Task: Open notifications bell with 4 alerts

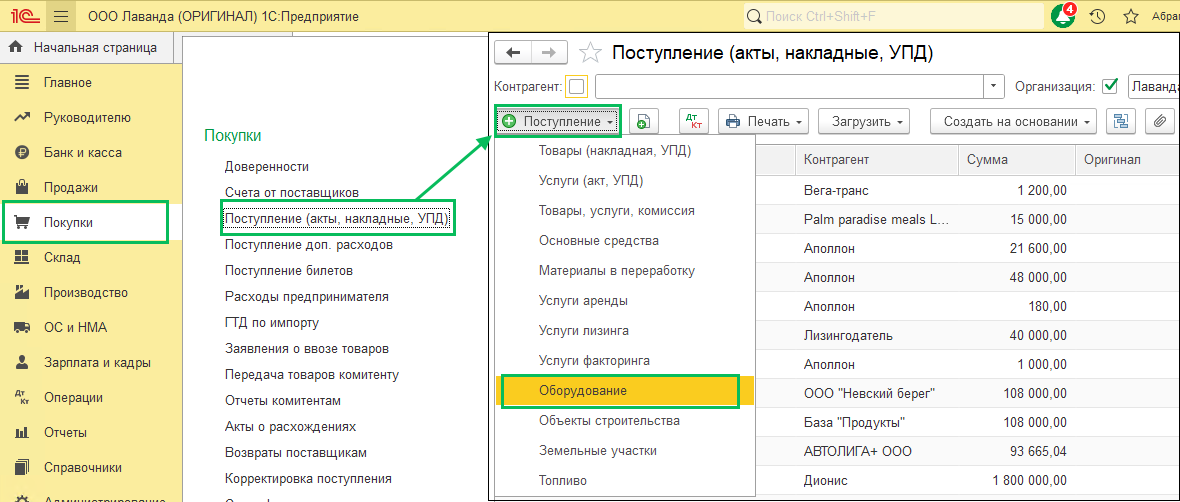Action: pos(1063,16)
